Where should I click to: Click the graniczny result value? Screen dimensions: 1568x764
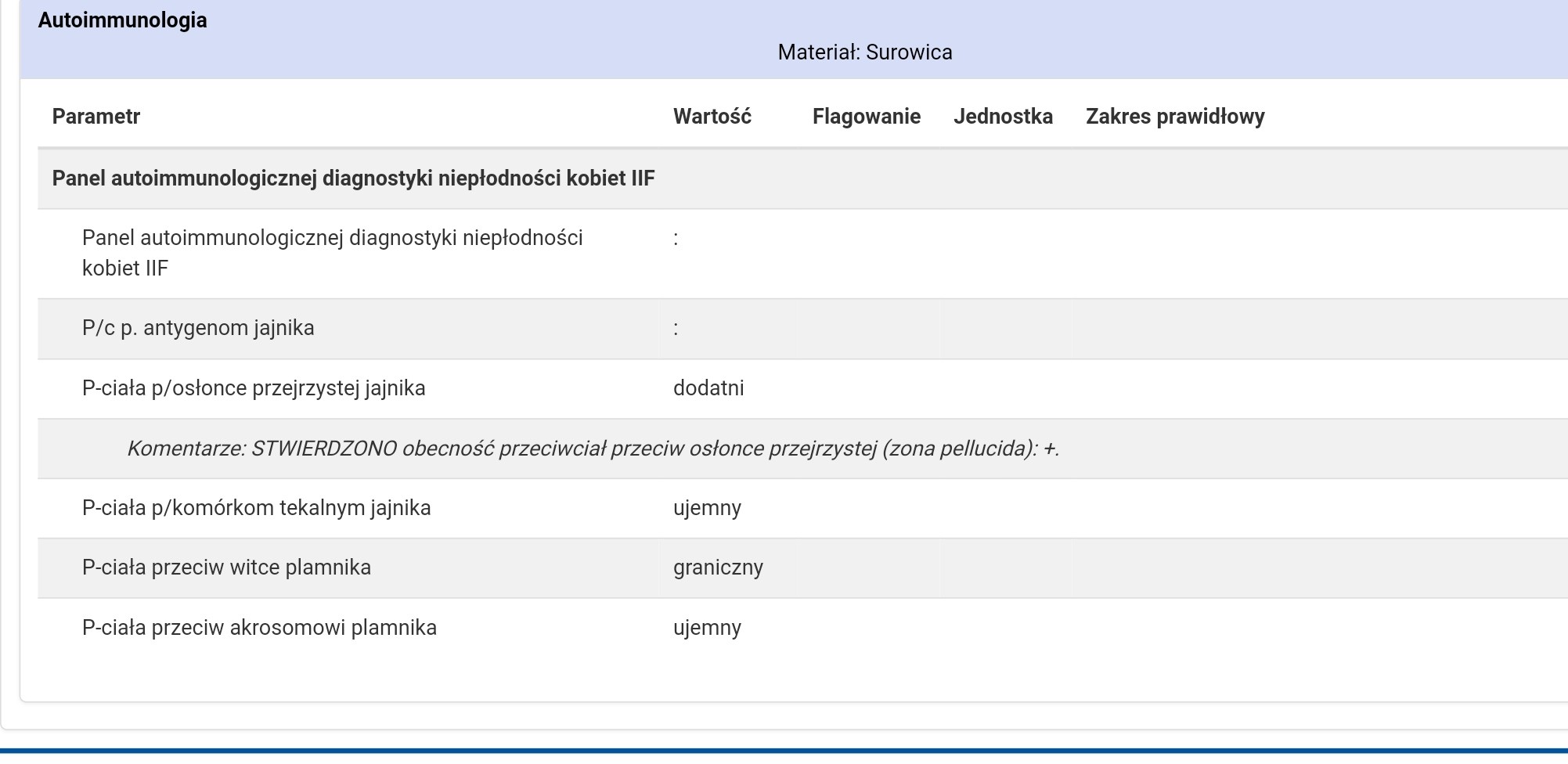pos(718,568)
